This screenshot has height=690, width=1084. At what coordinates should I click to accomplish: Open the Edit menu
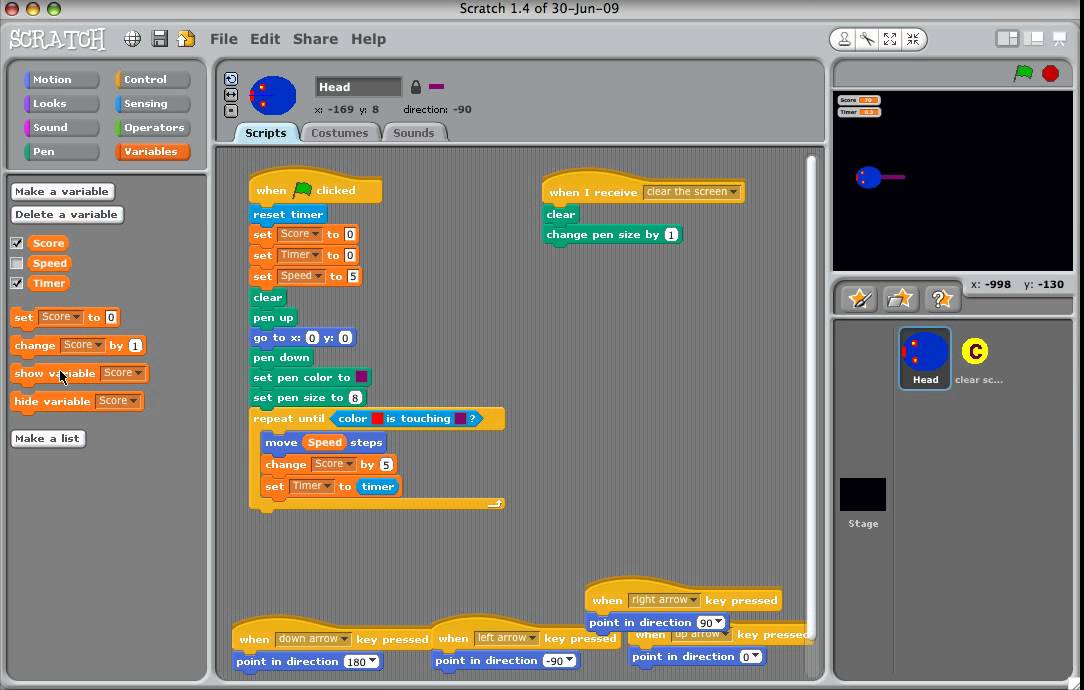tap(265, 39)
